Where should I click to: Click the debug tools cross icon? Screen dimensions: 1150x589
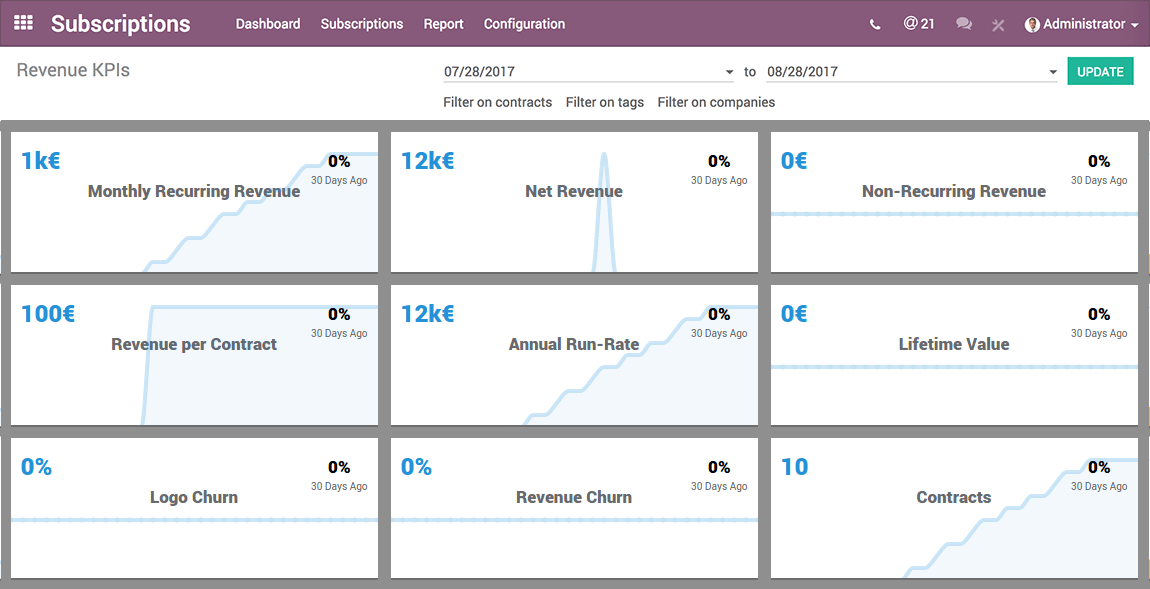(x=997, y=25)
